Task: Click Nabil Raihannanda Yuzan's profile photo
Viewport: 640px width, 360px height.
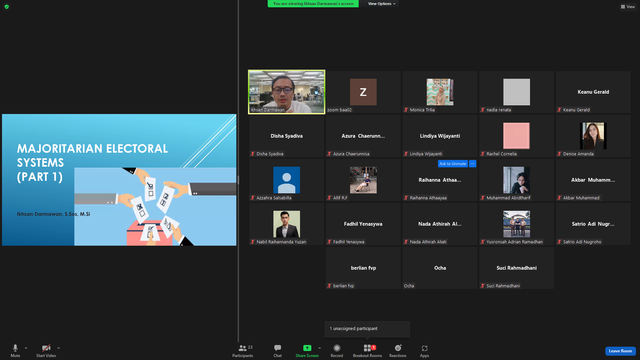Action: pyautogui.click(x=287, y=224)
